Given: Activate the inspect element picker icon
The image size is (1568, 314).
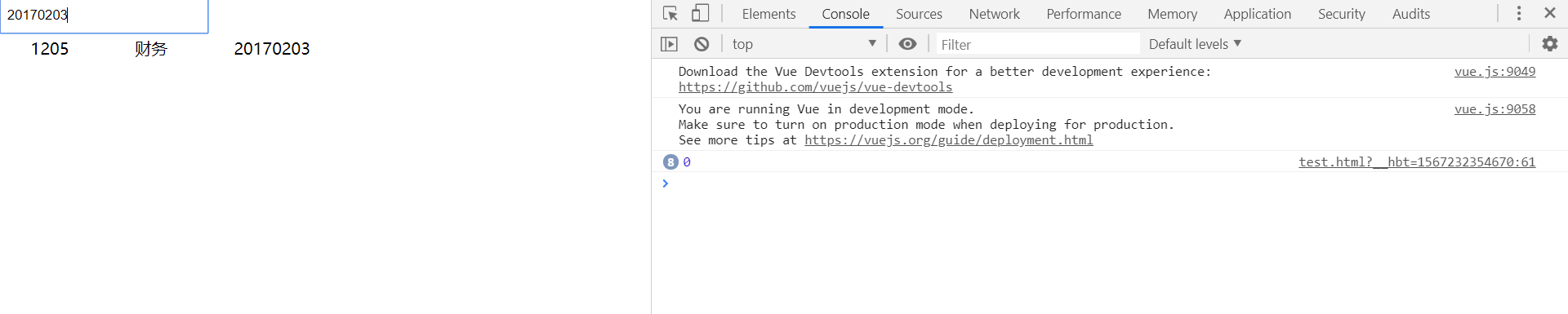Looking at the screenshot, I should point(670,14).
